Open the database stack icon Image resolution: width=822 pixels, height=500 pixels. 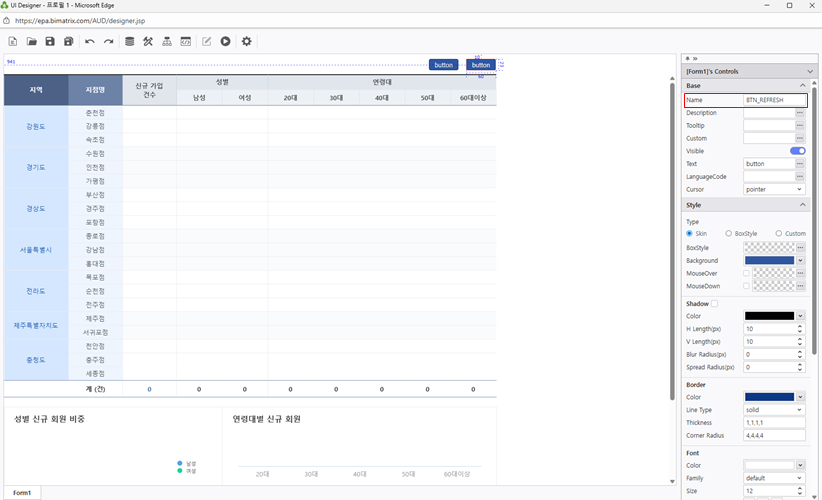129,41
